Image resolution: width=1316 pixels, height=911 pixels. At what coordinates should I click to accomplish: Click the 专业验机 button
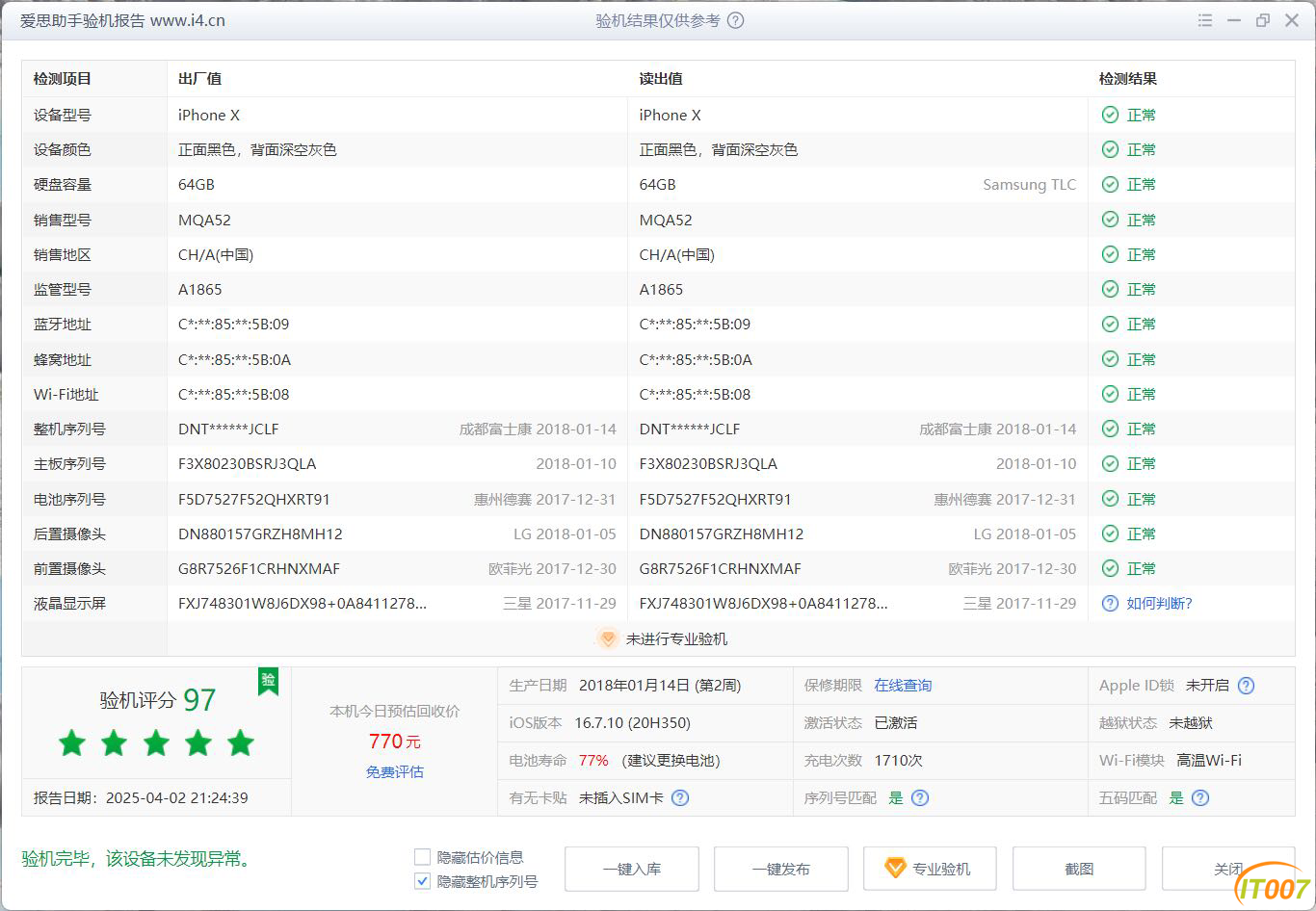[x=930, y=869]
